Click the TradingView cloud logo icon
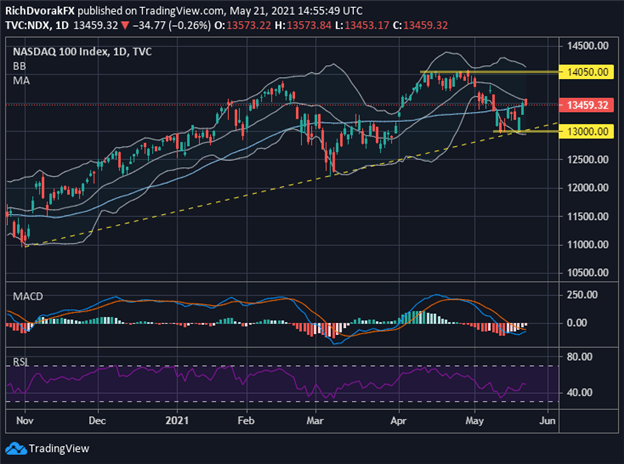This screenshot has height=464, width=624. coord(16,448)
